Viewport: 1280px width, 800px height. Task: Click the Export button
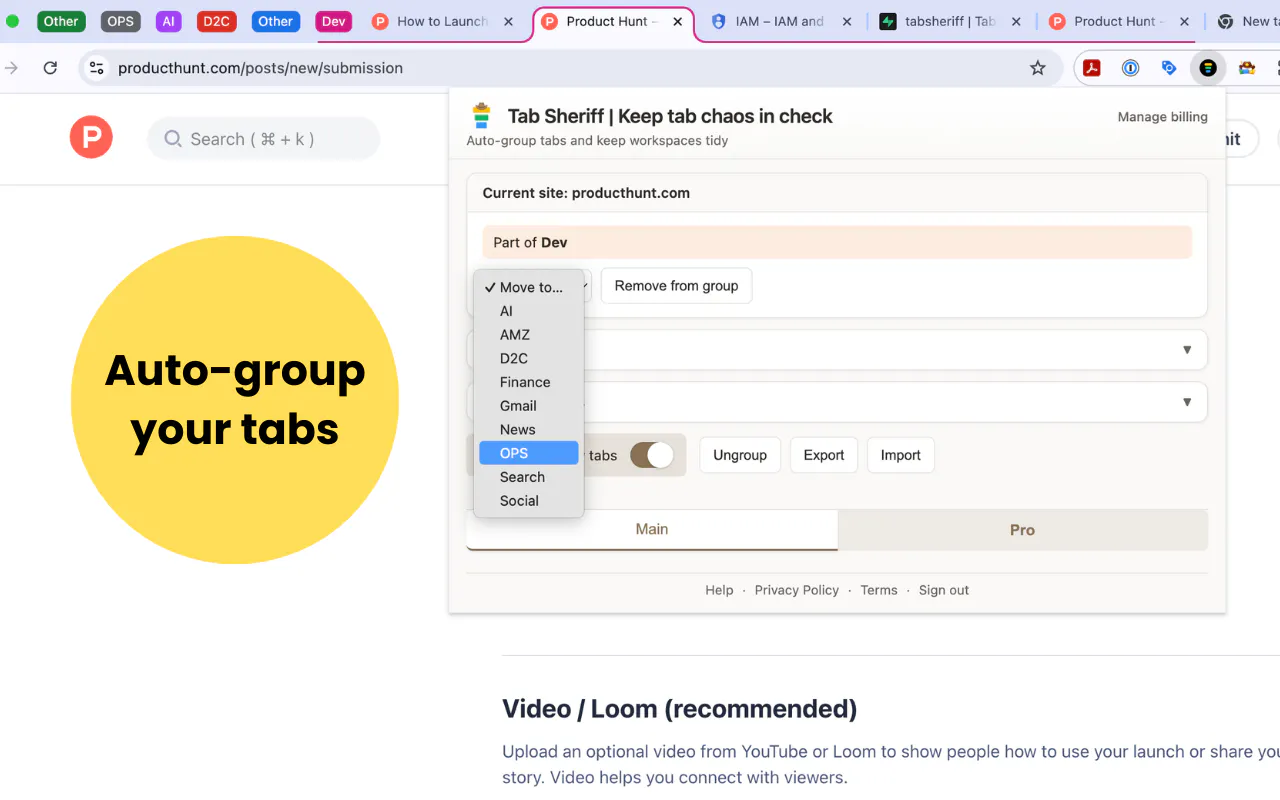coord(824,455)
